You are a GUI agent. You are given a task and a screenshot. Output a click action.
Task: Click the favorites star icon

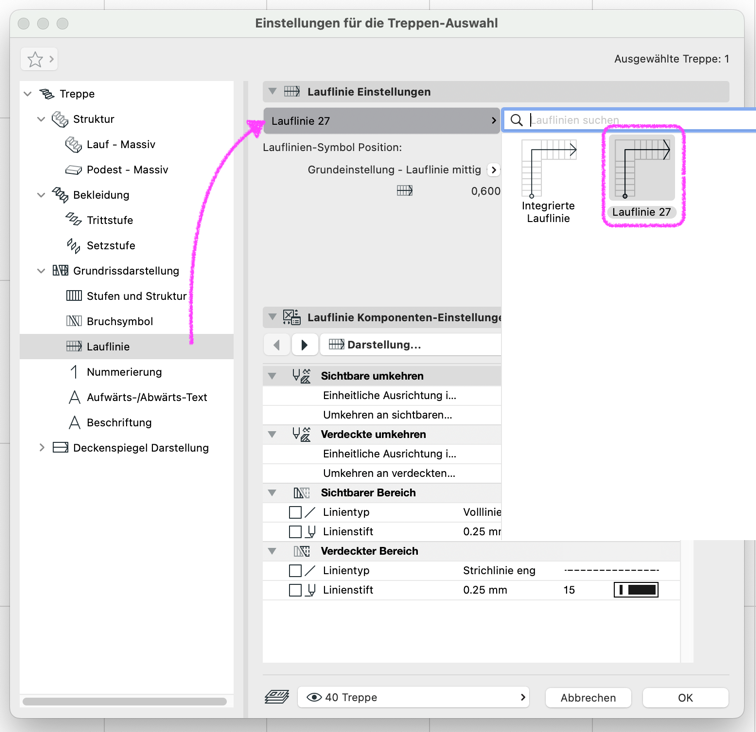coord(35,60)
